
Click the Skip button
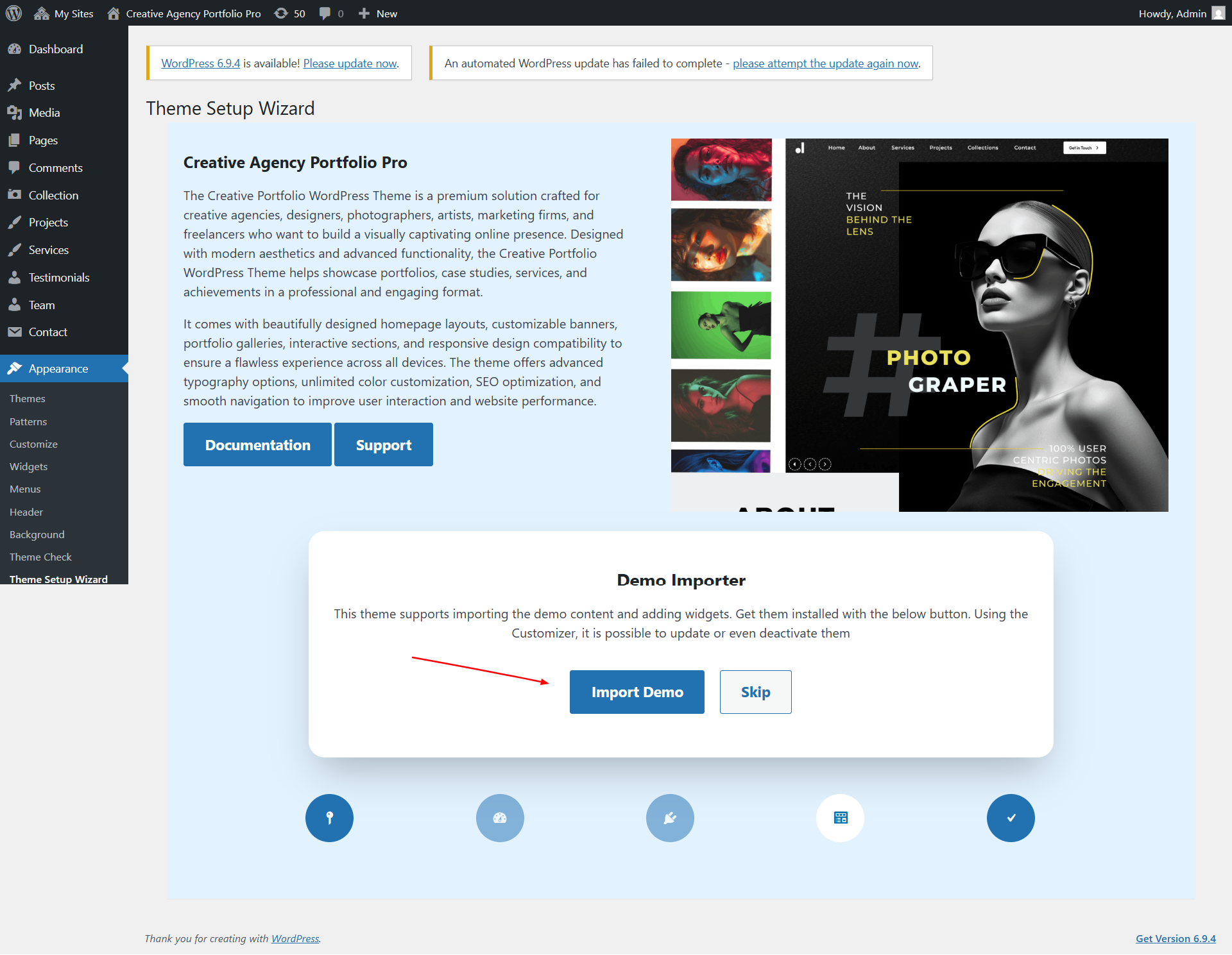(756, 692)
